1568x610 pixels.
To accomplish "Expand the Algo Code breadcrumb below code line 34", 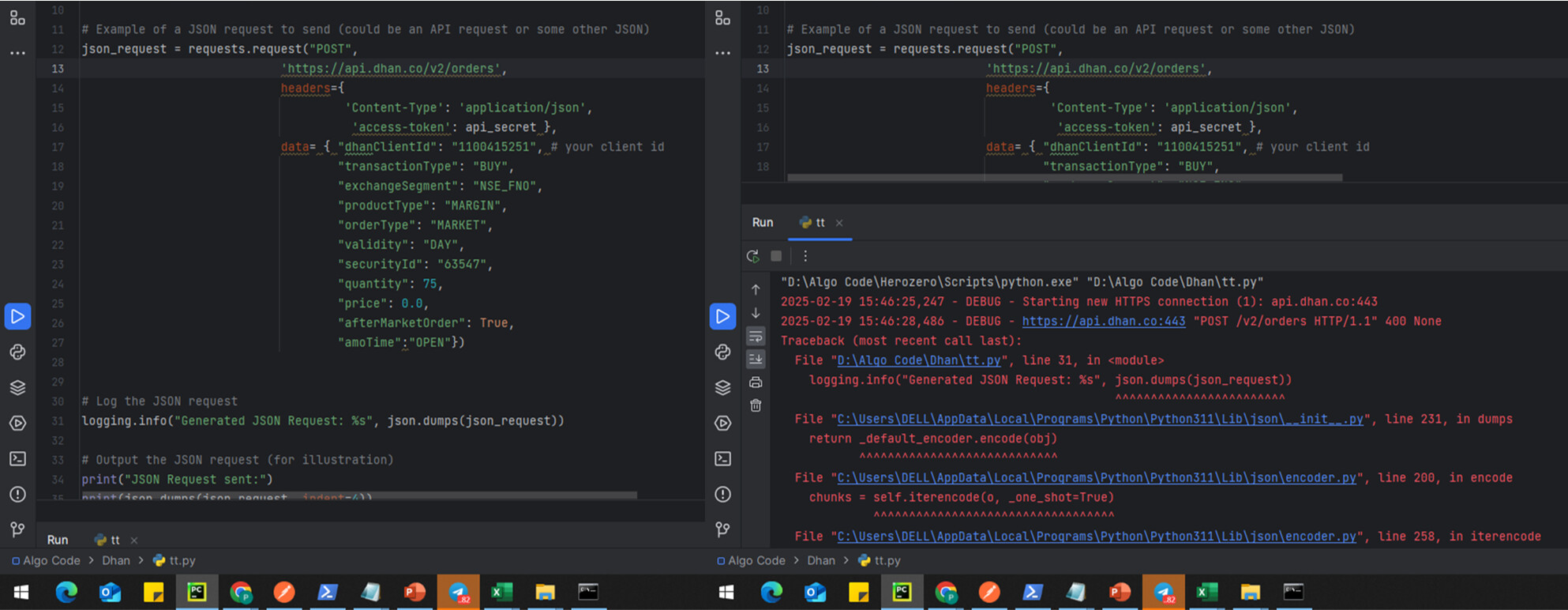I will (x=51, y=560).
